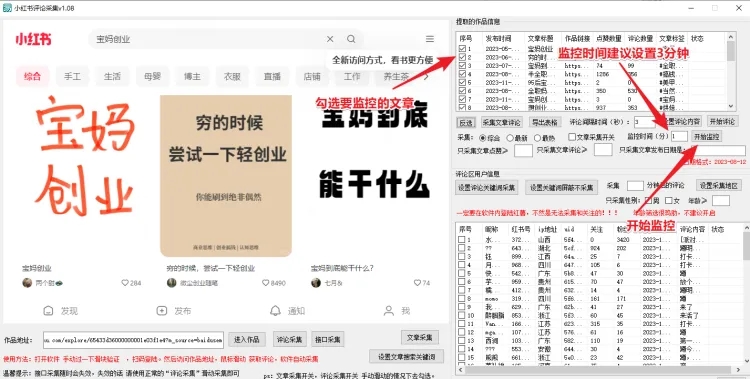Open the 微尘创业随笔 author avatar

click(172, 283)
